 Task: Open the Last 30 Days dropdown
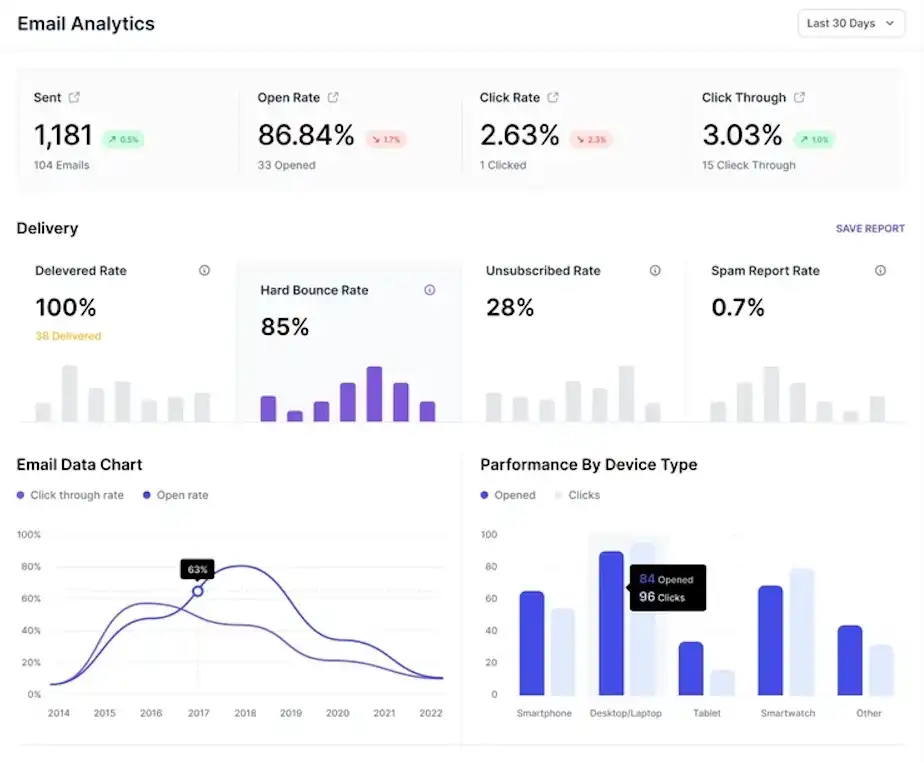[850, 24]
